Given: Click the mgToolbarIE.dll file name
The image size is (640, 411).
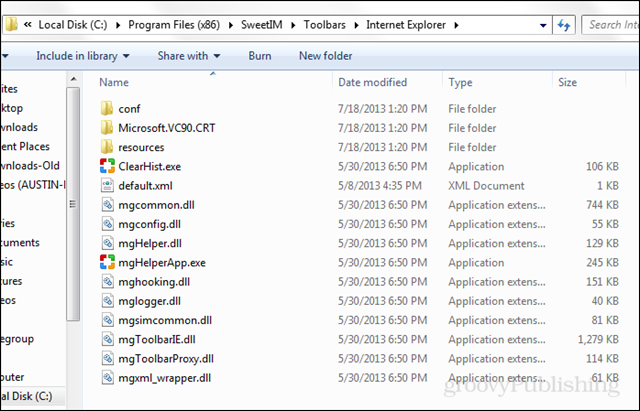Looking at the screenshot, I should pos(157,339).
